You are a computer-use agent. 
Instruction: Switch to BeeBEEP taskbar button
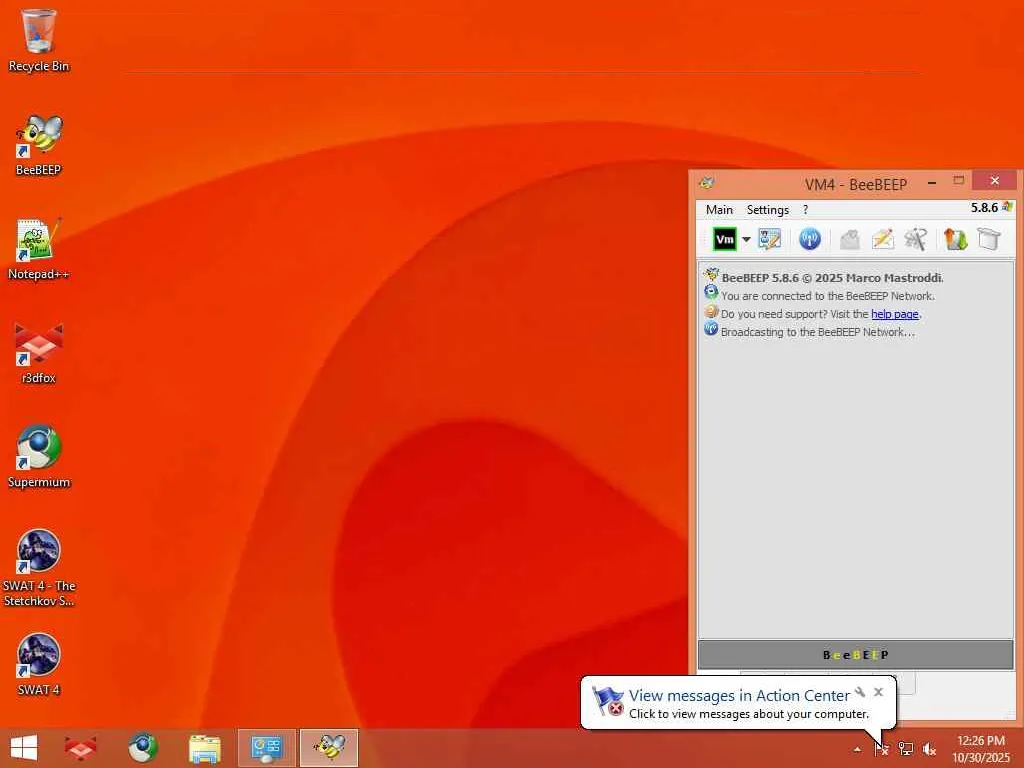pyautogui.click(x=329, y=748)
